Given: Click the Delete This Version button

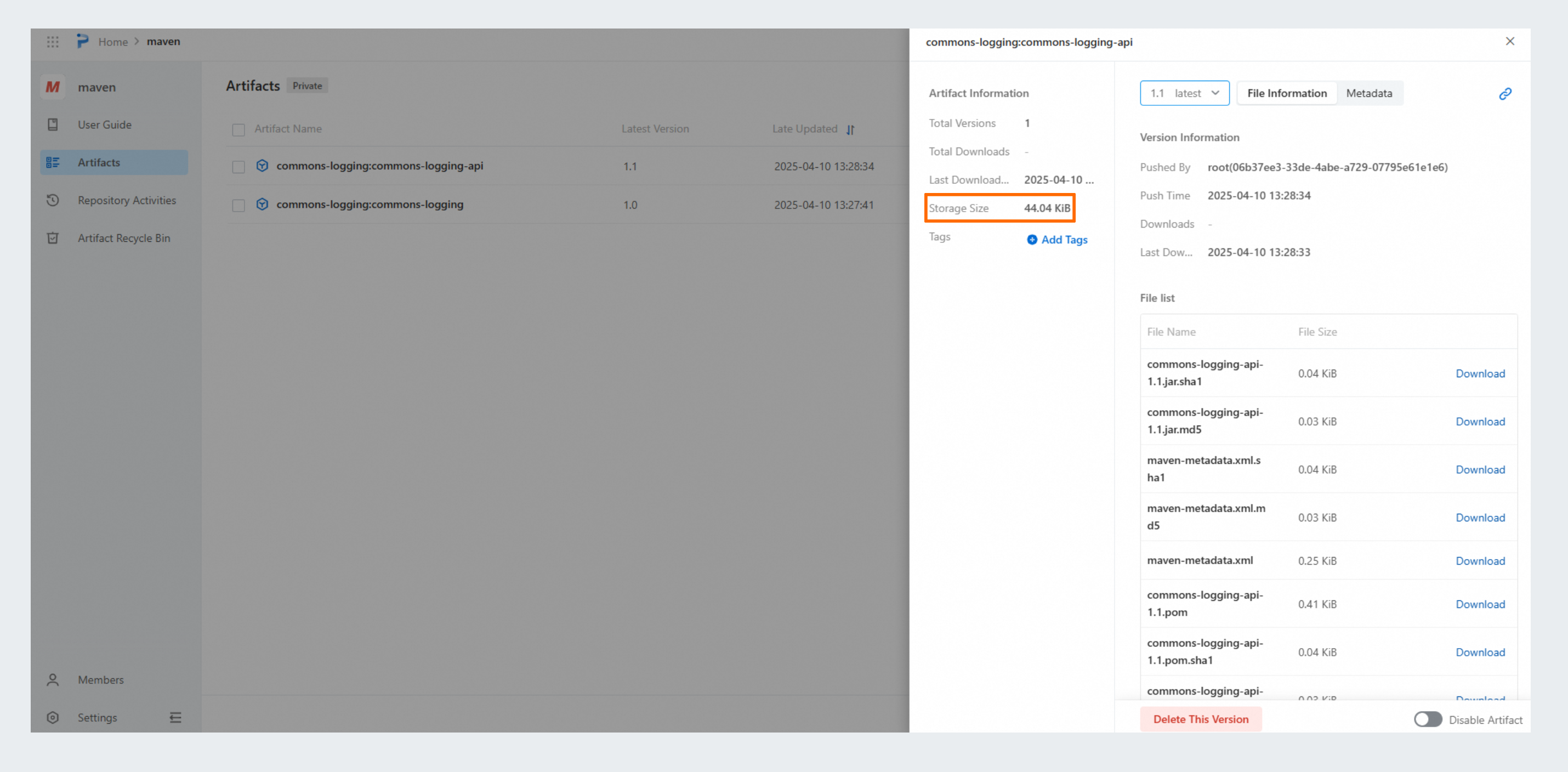Looking at the screenshot, I should click(1200, 719).
